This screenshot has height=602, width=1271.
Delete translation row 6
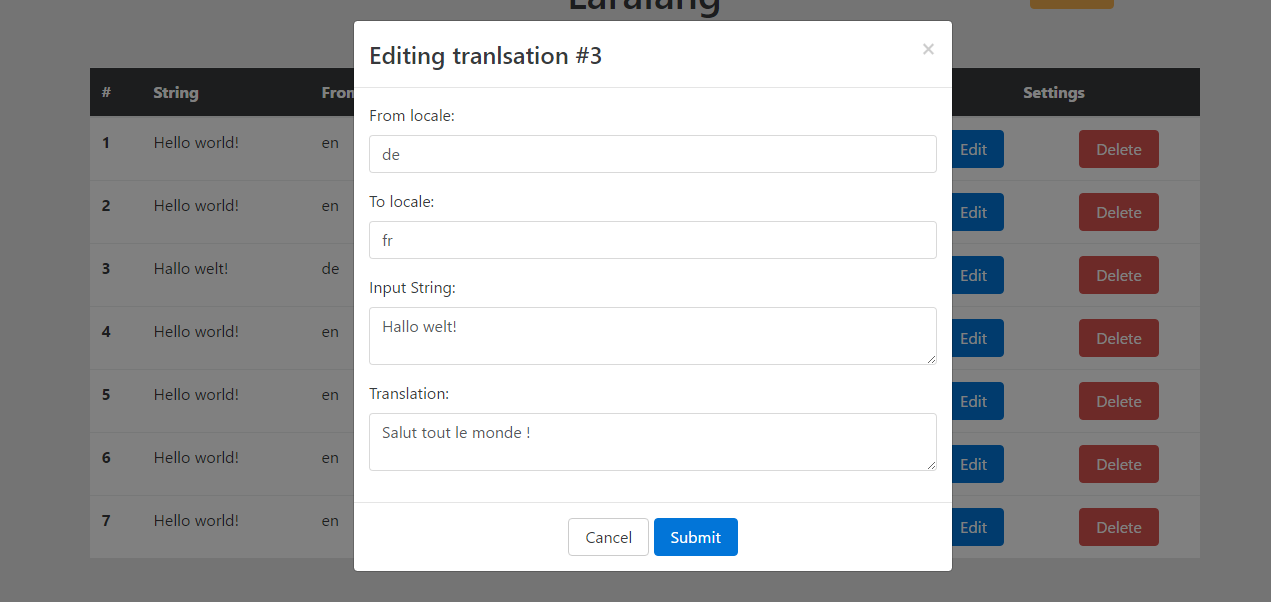click(1118, 464)
